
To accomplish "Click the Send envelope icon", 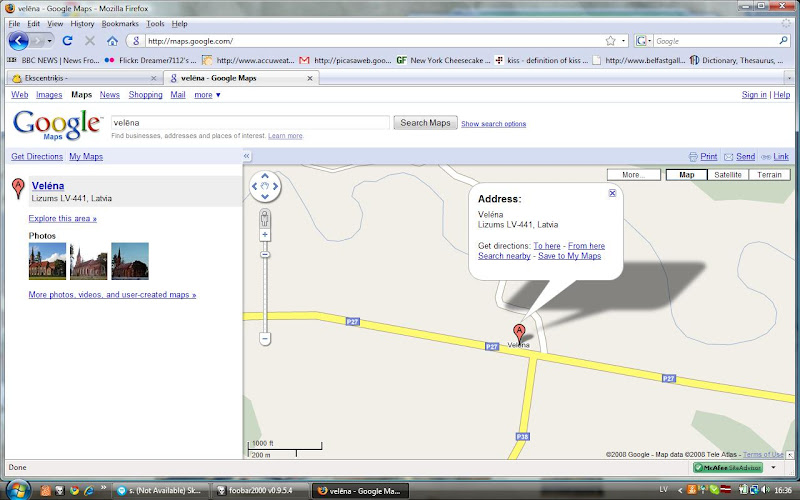I will point(729,157).
